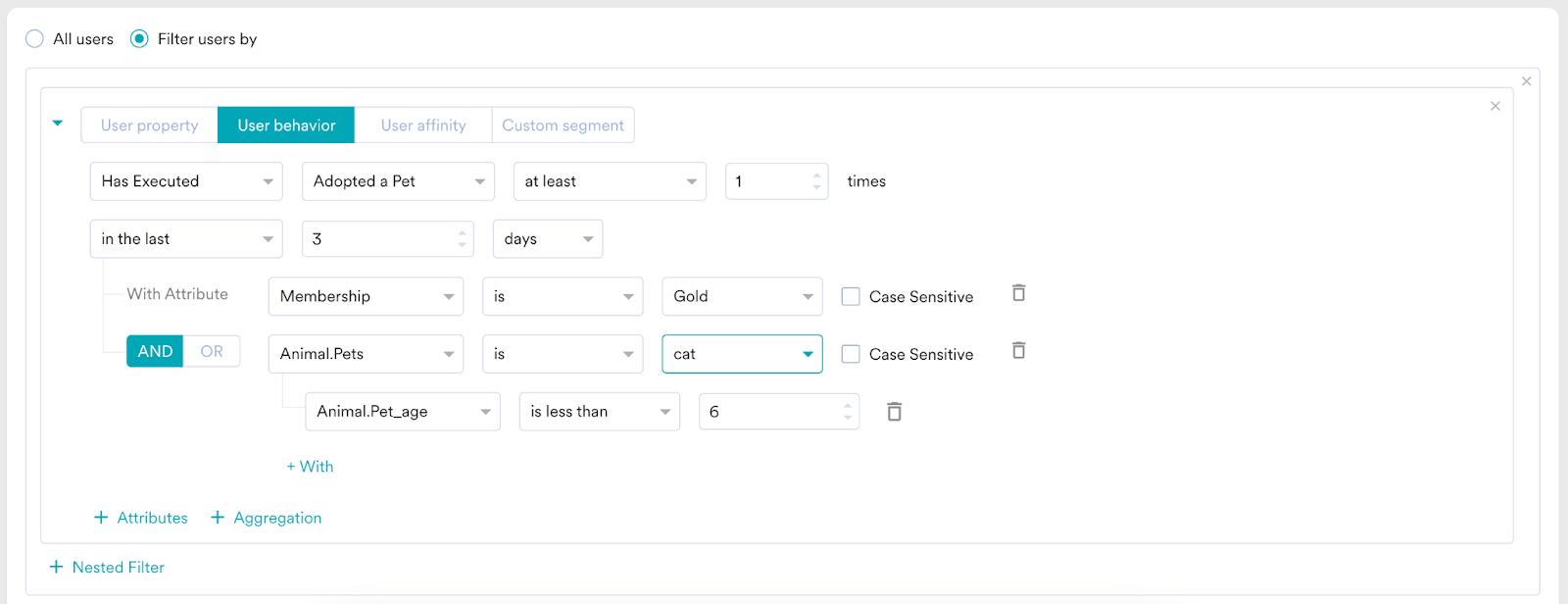Enable Case Sensitive for Animal.Pets

pyautogui.click(x=851, y=354)
